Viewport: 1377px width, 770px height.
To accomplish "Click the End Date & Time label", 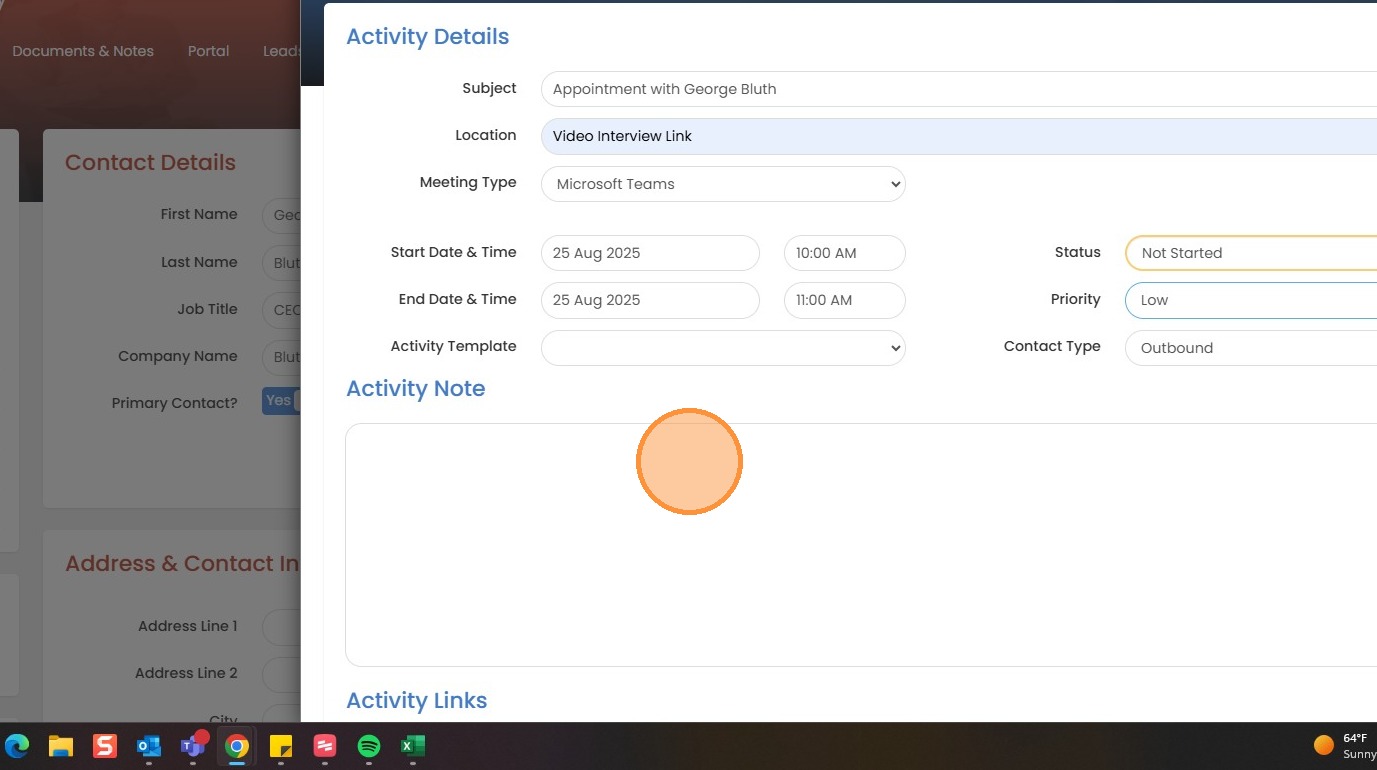I will [457, 299].
